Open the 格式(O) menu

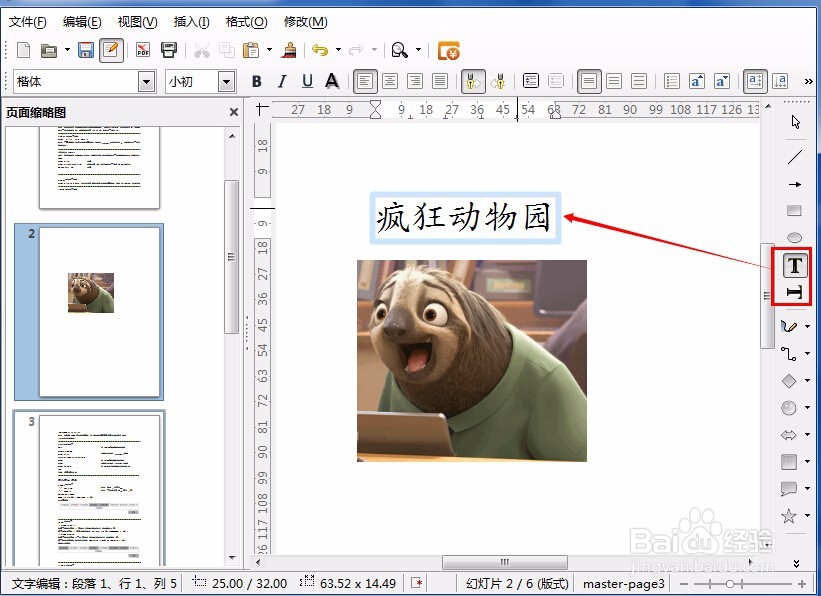point(246,22)
